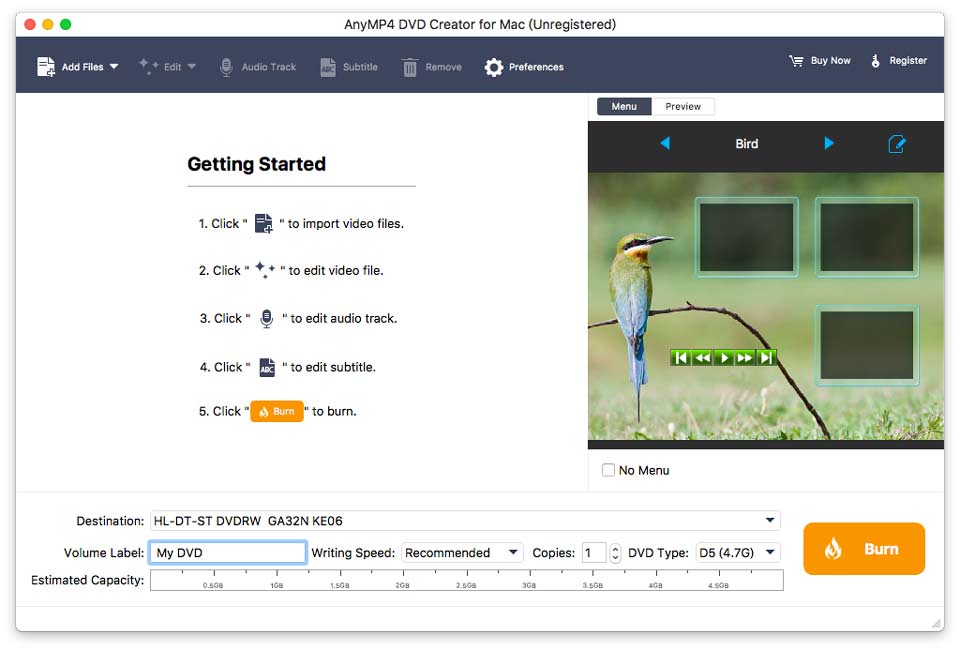Click the next menu template arrow beside Bird
Screen dimensions: 960x651
pos(828,143)
